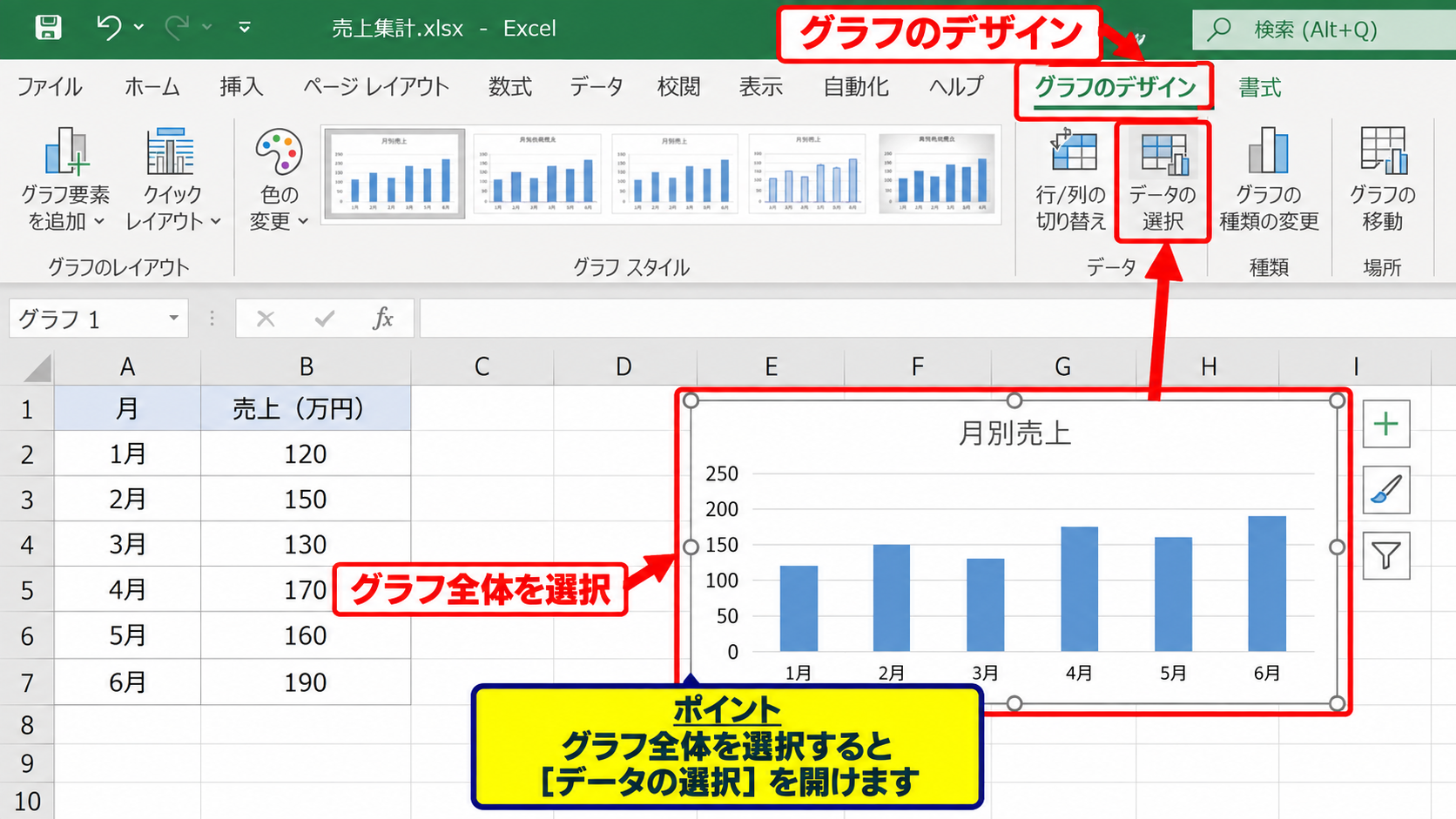Select the fourth outlined-bars chart style
Viewport: 1456px width, 819px height.
point(808,173)
